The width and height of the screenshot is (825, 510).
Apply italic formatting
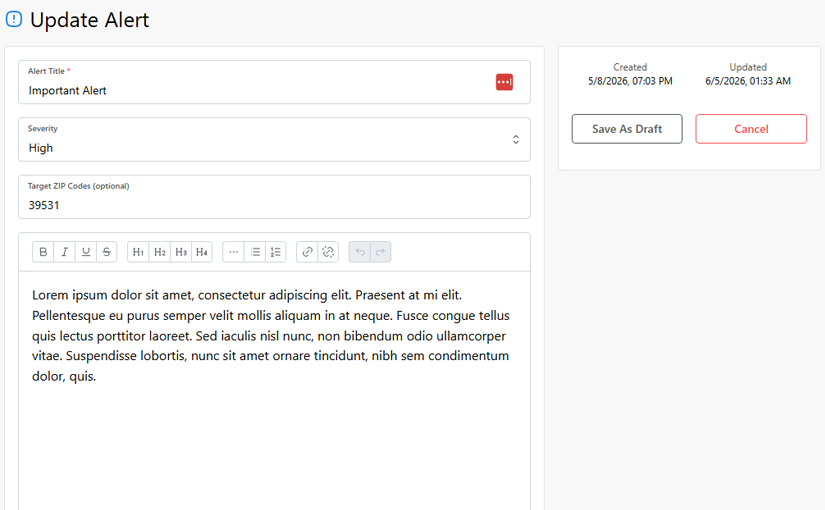click(x=64, y=252)
